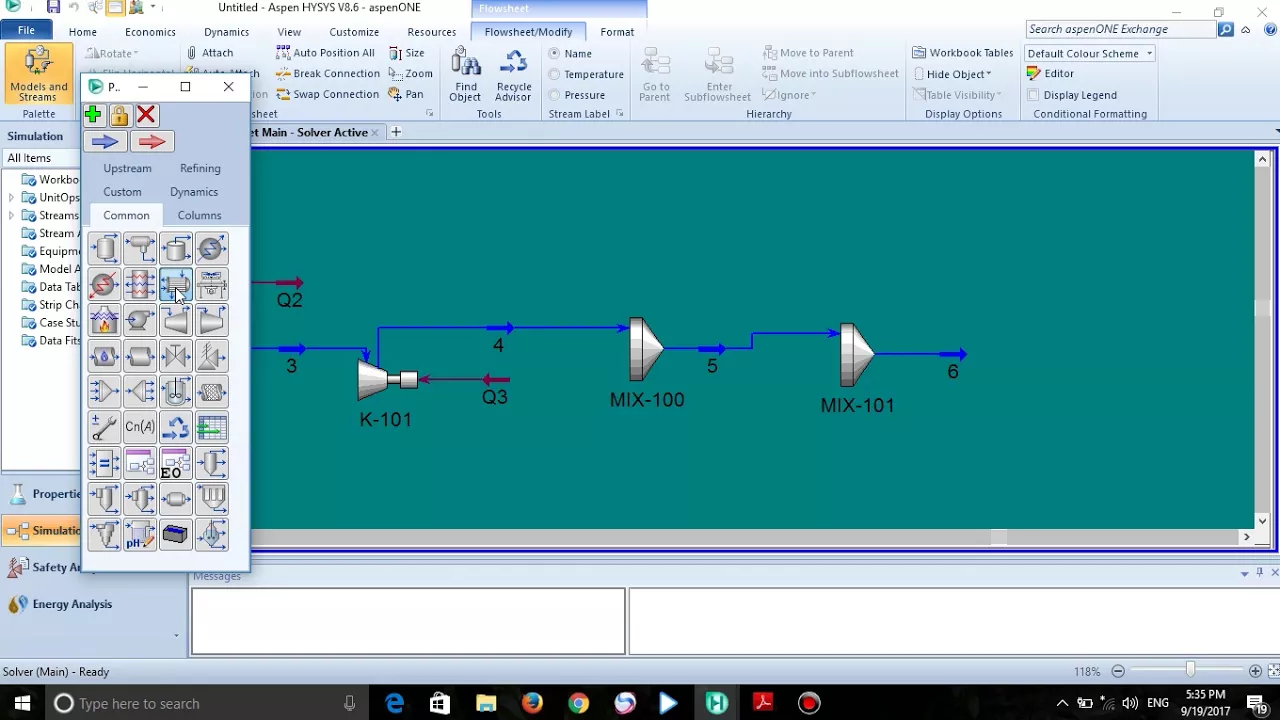
Task: Open the Hide Object dropdown
Action: pyautogui.click(x=953, y=74)
